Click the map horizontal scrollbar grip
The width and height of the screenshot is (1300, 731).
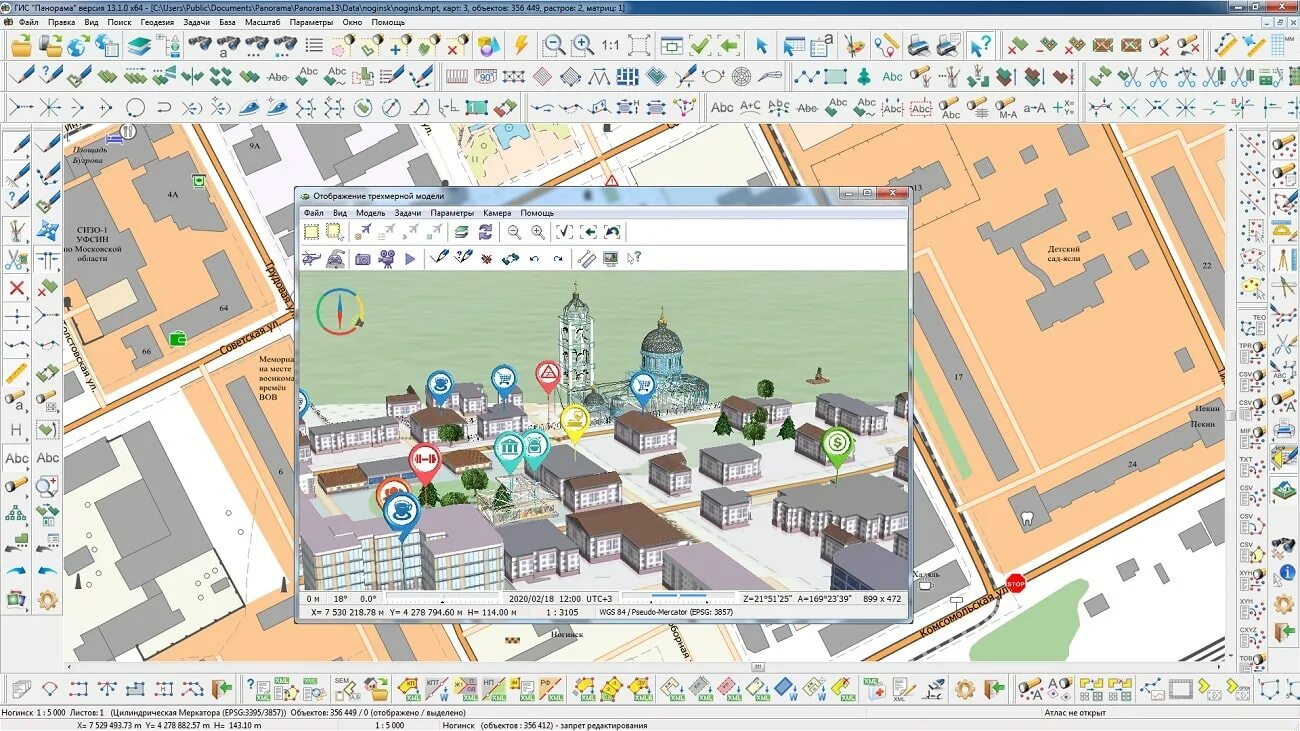tap(758, 666)
